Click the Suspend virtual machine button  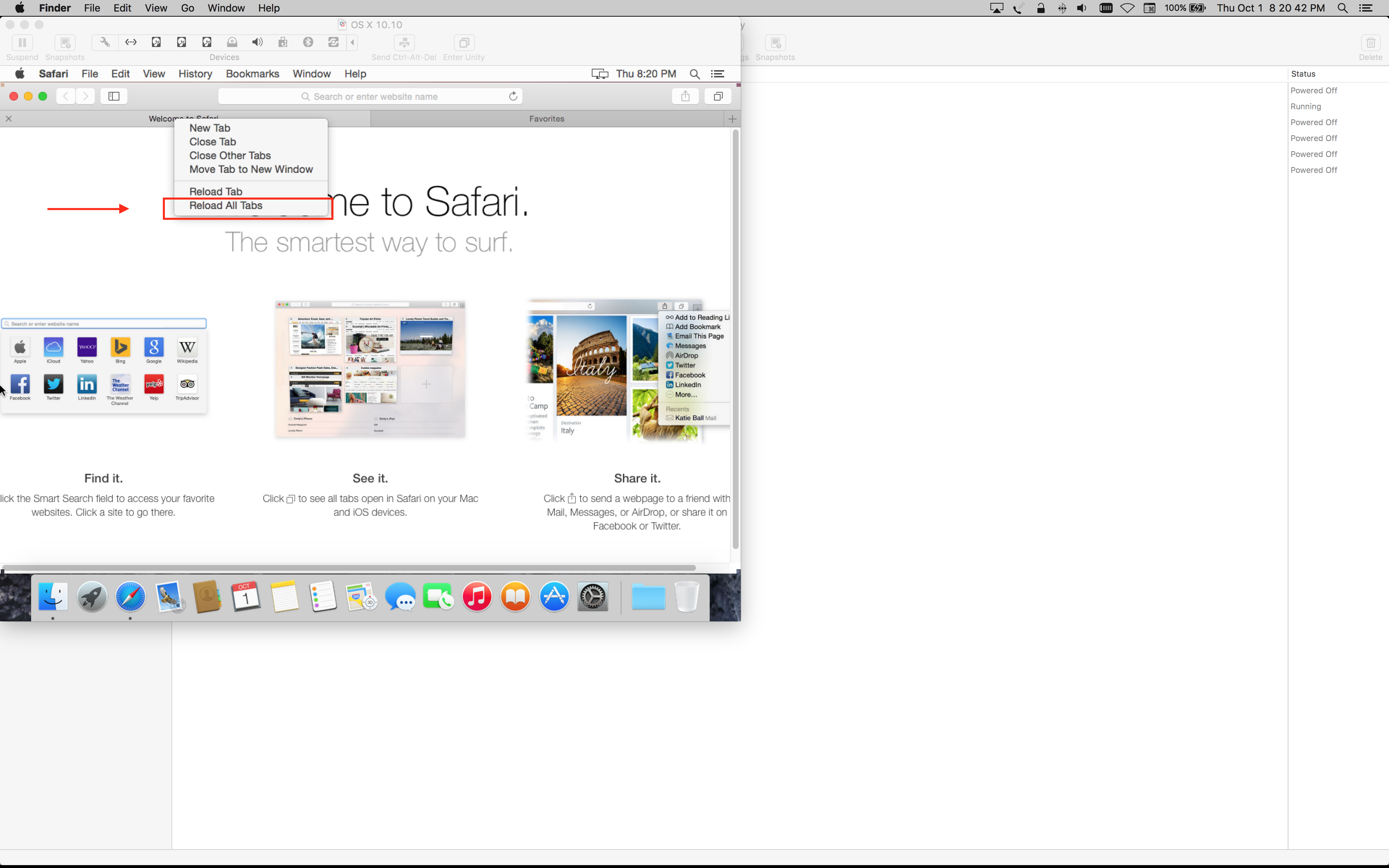22,42
